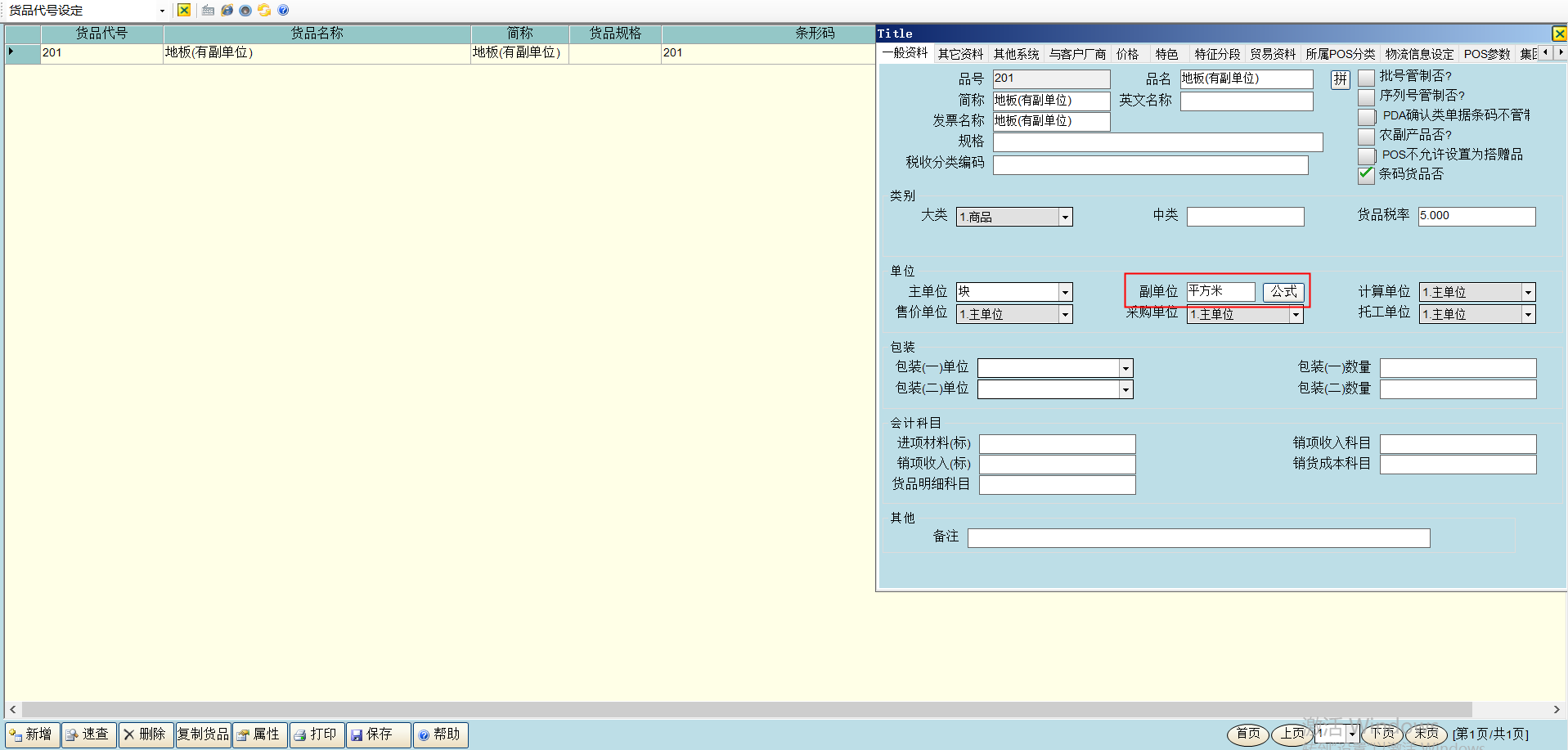Image resolution: width=1568 pixels, height=750 pixels.
Task: Click the 中类 input field
Action: click(1246, 216)
